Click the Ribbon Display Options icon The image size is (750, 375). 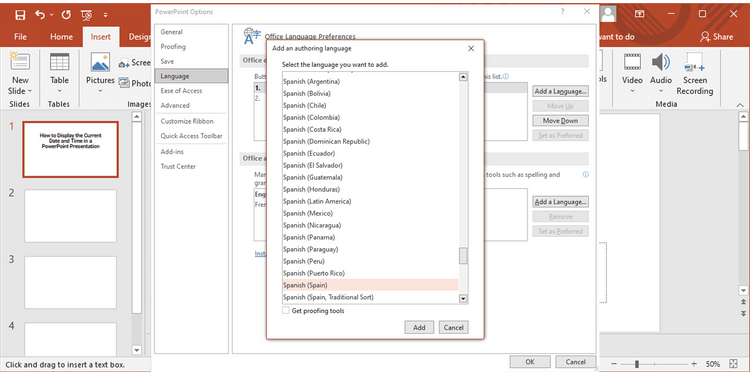click(x=640, y=14)
